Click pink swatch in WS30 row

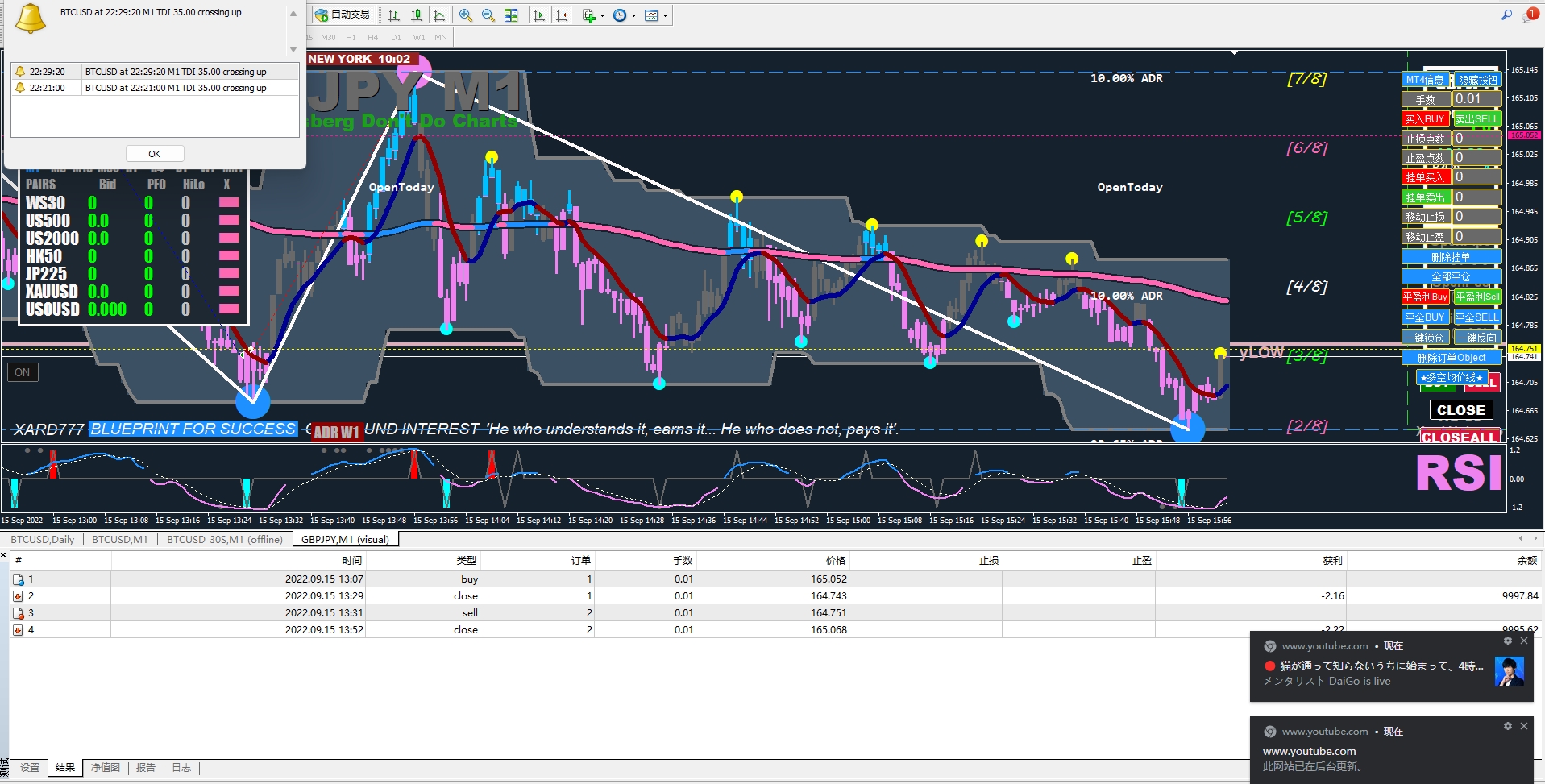[229, 202]
